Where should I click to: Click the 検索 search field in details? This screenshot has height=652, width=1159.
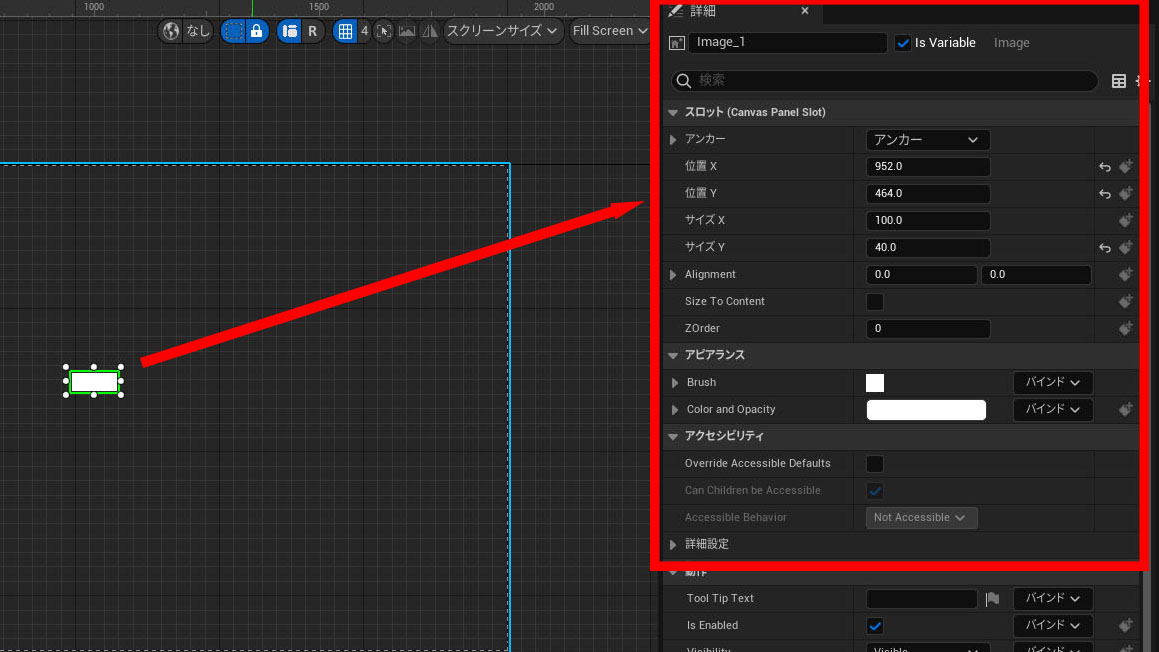[x=885, y=81]
